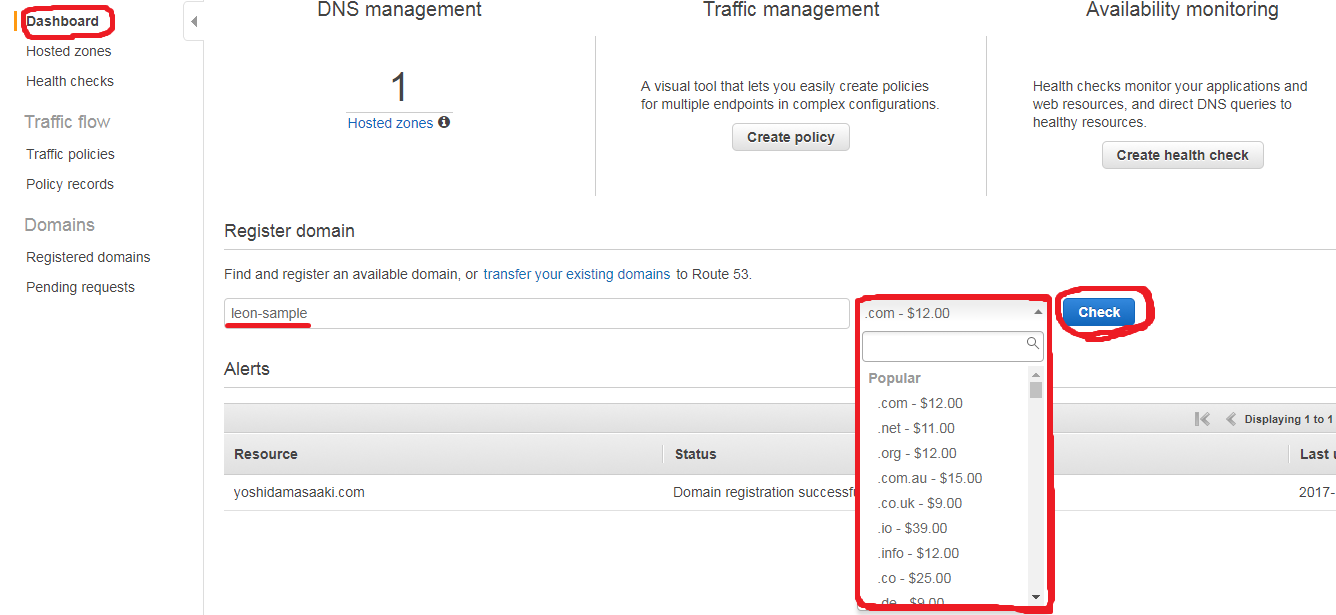This screenshot has width=1336, height=615.
Task: Follow the transfer your existing domains link
Action: click(x=577, y=274)
